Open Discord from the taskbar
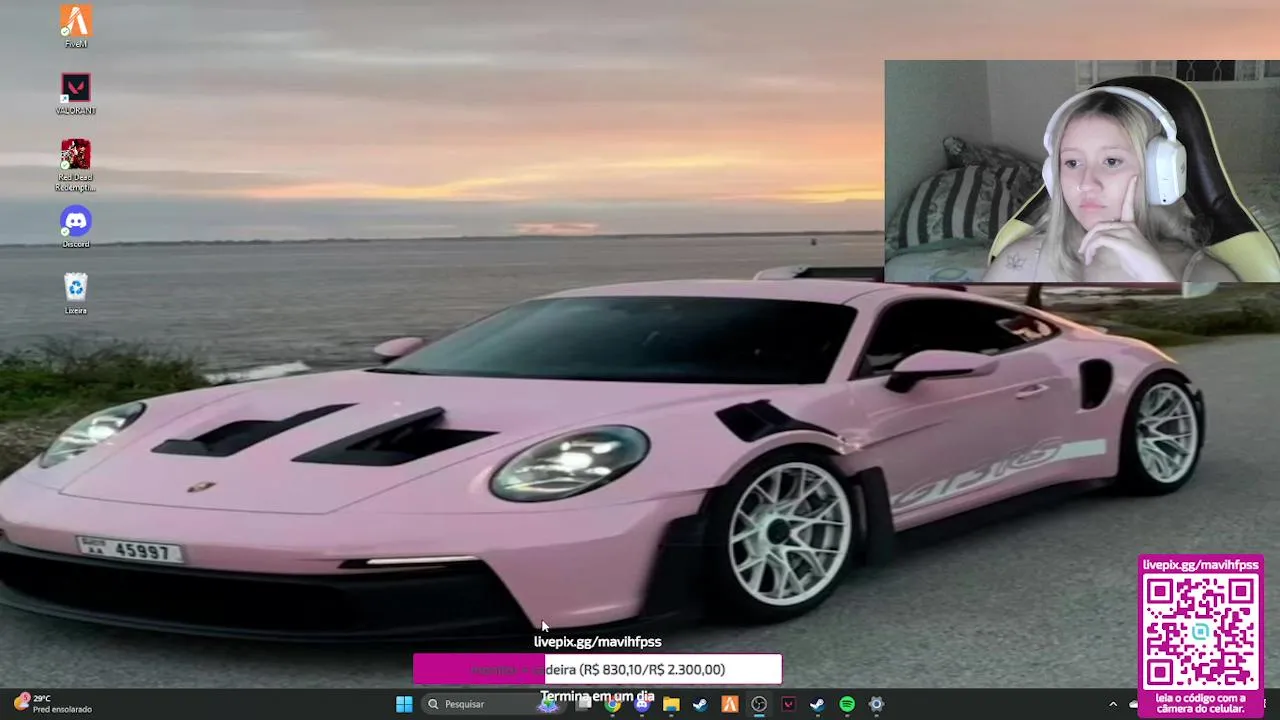This screenshot has width=1280, height=720. pyautogui.click(x=642, y=704)
